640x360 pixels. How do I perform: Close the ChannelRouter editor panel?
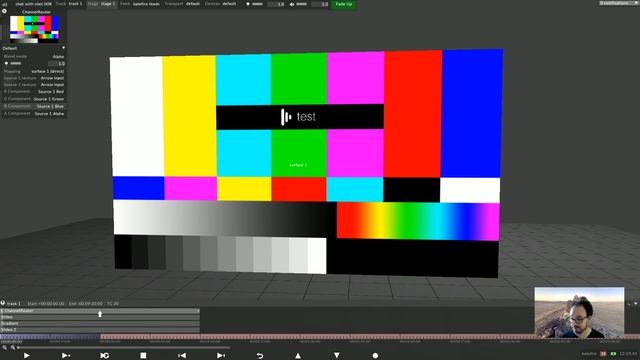(4, 11)
